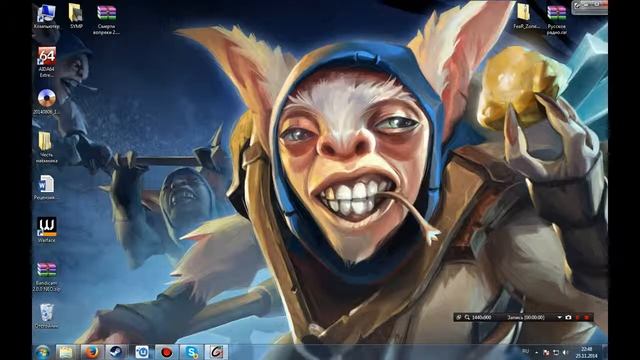Open the SYMP folder on desktop
The height and width of the screenshot is (360, 640).
coord(76,16)
